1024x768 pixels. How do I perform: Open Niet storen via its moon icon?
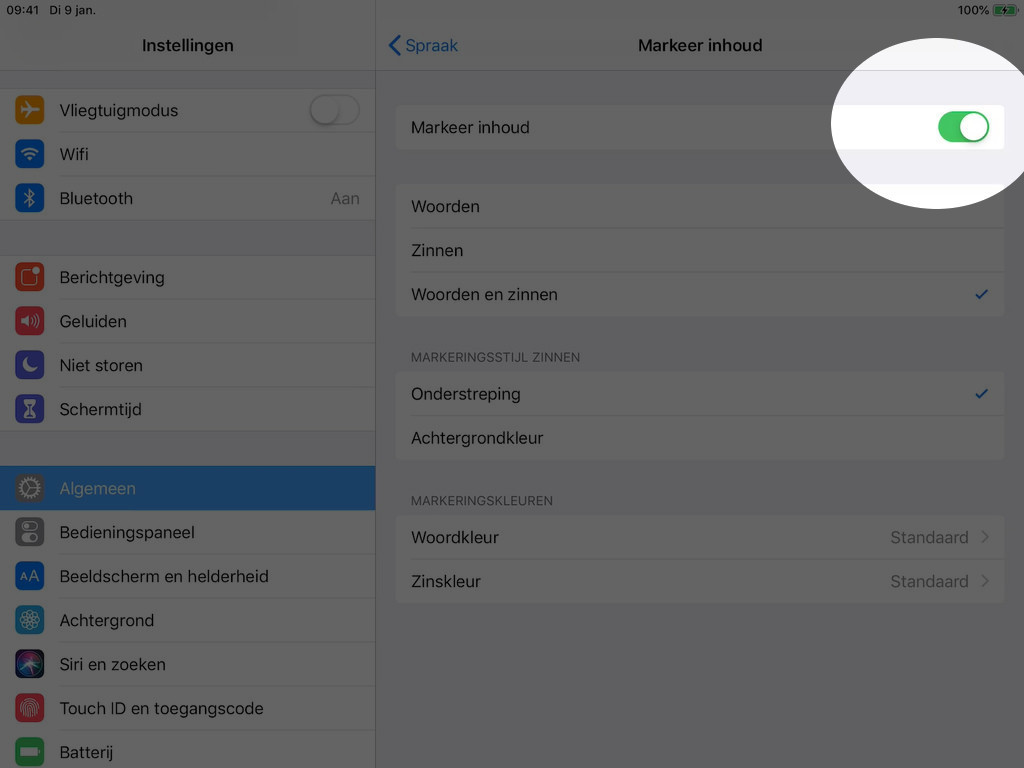pyautogui.click(x=29, y=365)
